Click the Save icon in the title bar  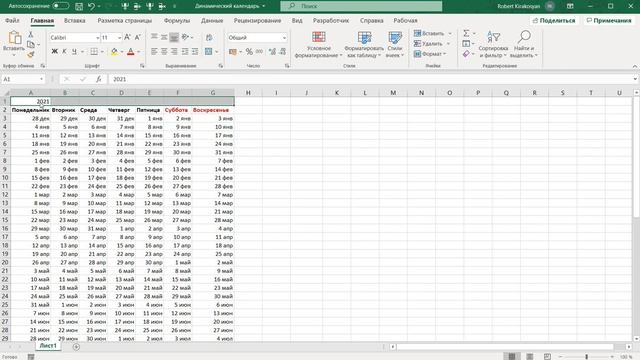click(x=79, y=6)
